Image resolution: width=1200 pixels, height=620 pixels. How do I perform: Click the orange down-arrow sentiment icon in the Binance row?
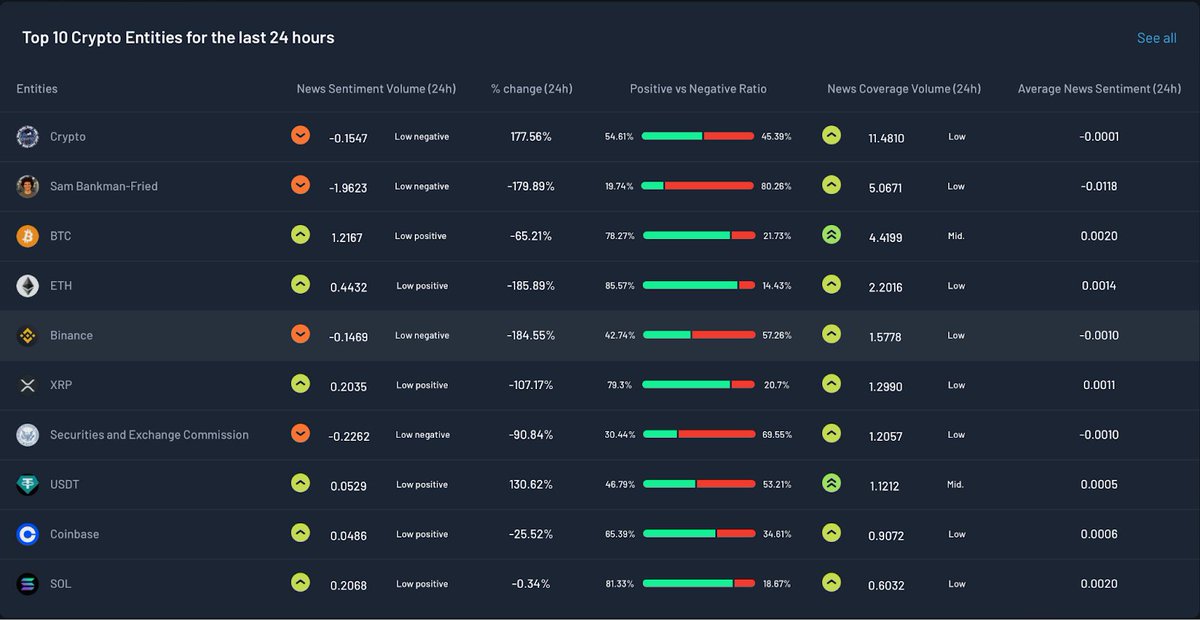point(300,334)
